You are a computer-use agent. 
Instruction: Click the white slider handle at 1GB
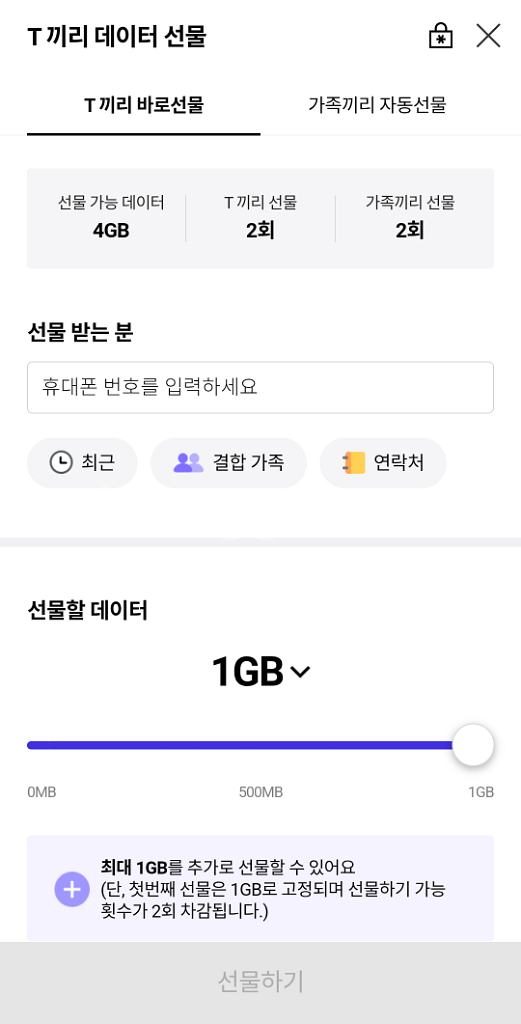(473, 744)
